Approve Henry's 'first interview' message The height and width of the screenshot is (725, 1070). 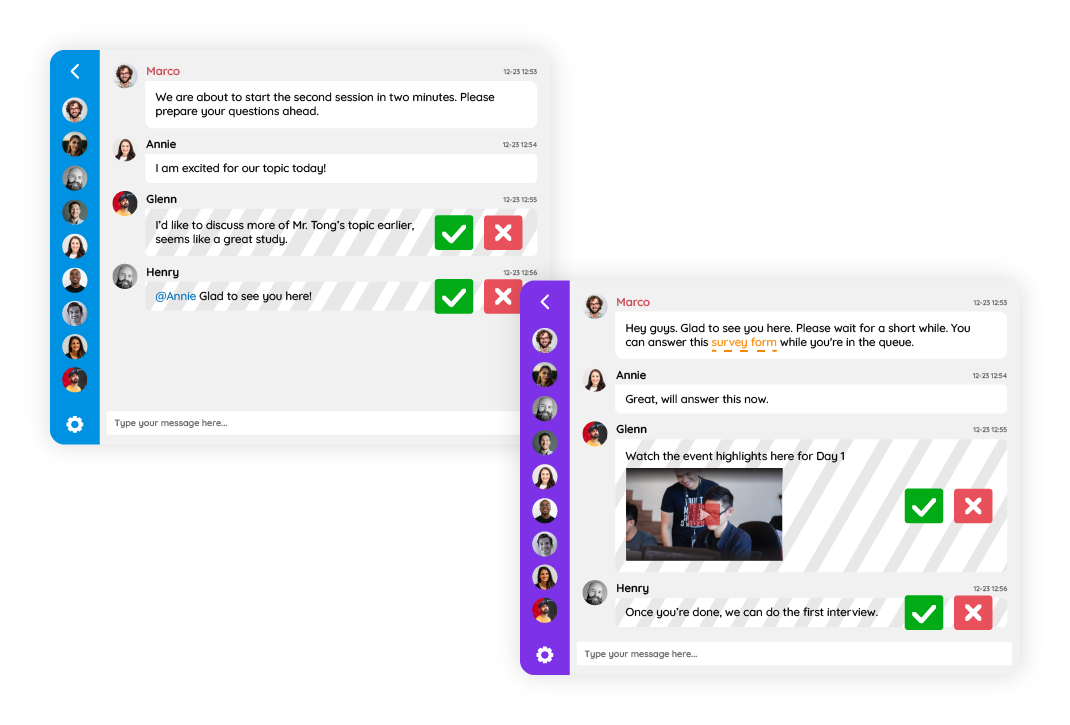click(x=924, y=612)
